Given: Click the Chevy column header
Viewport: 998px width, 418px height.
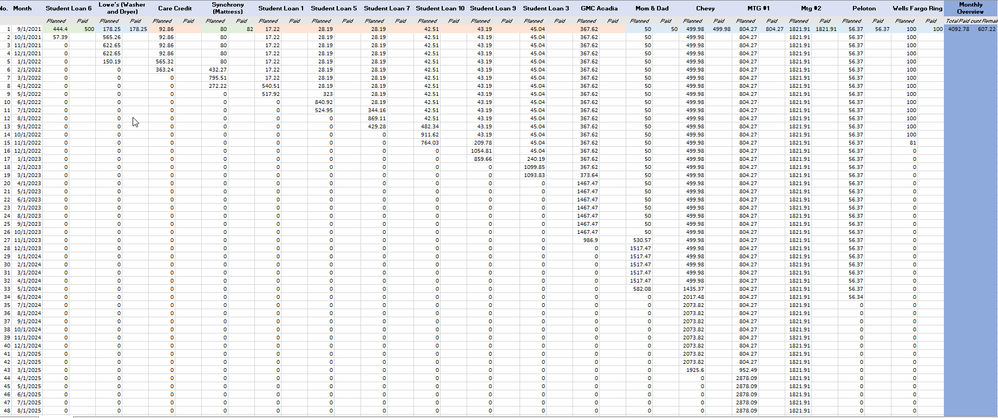Looking at the screenshot, I should click(x=705, y=9).
